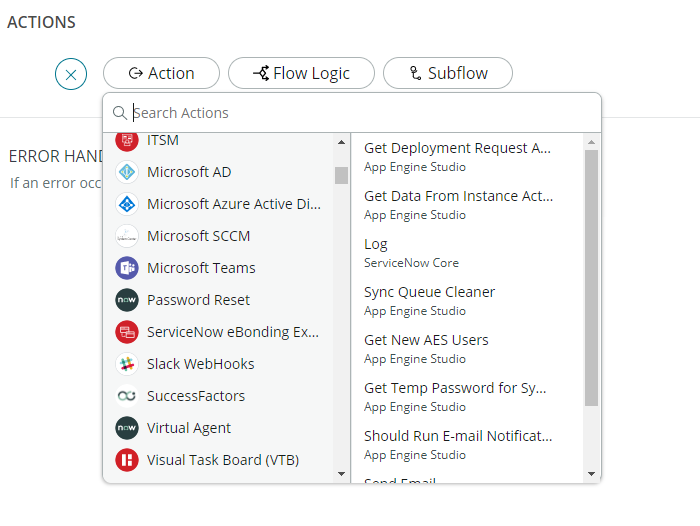The width and height of the screenshot is (700, 526).
Task: Click the Microsoft AD icon
Action: coord(127,172)
